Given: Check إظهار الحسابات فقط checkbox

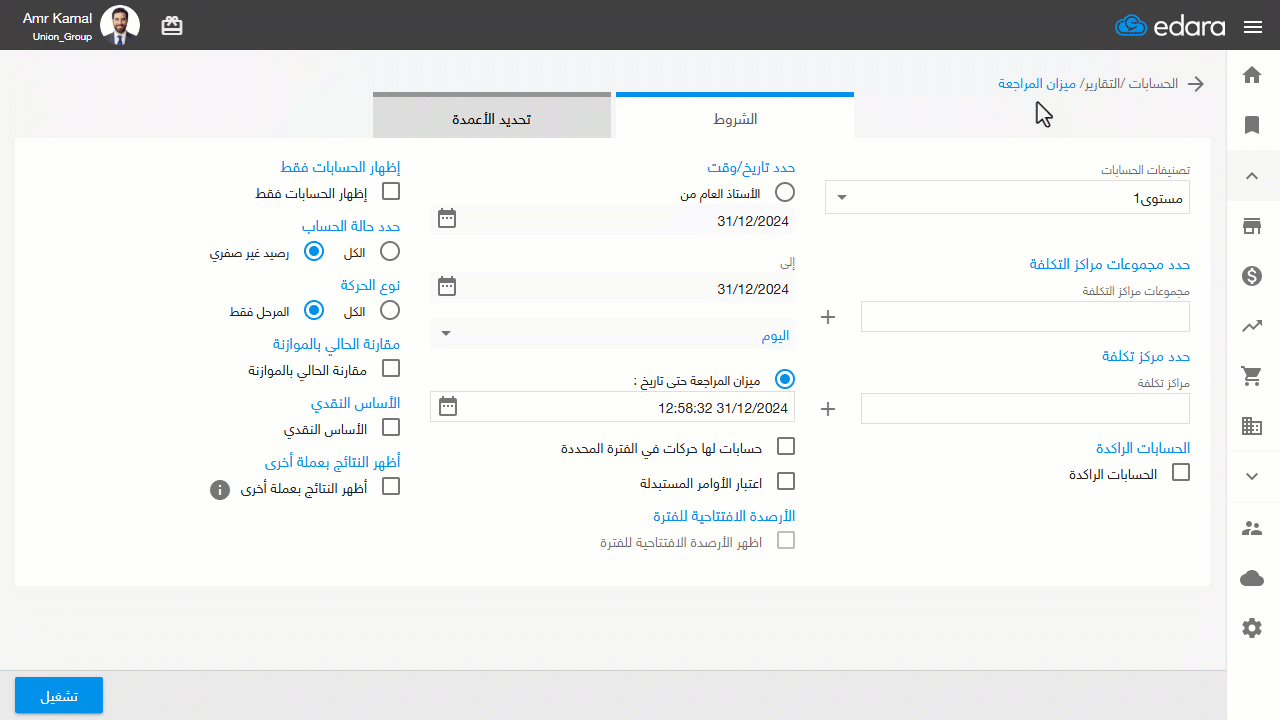Looking at the screenshot, I should pos(391,191).
